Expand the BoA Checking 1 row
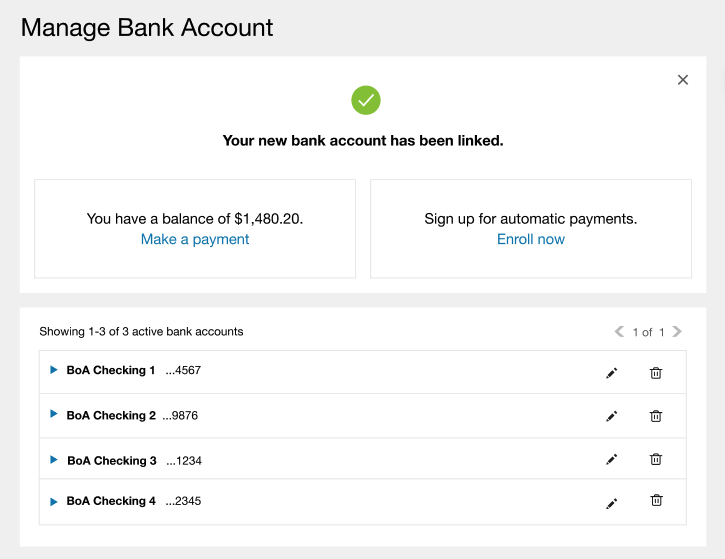The image size is (725, 559). (x=54, y=370)
